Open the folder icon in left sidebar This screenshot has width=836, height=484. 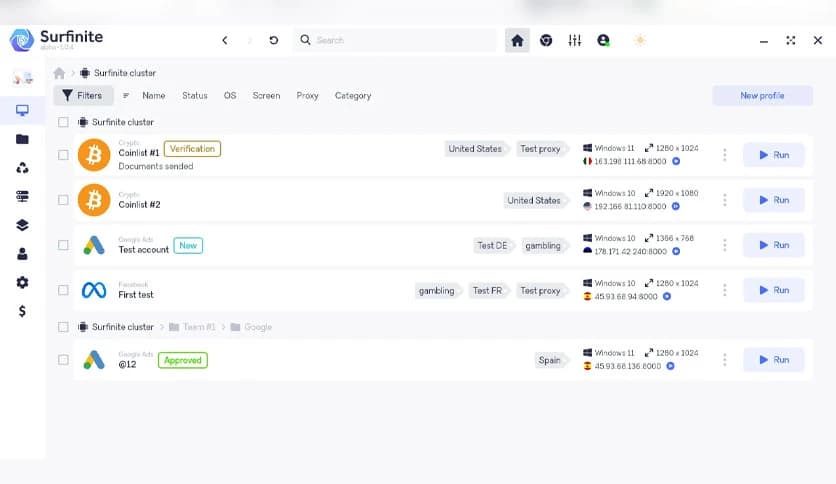[x=22, y=139]
